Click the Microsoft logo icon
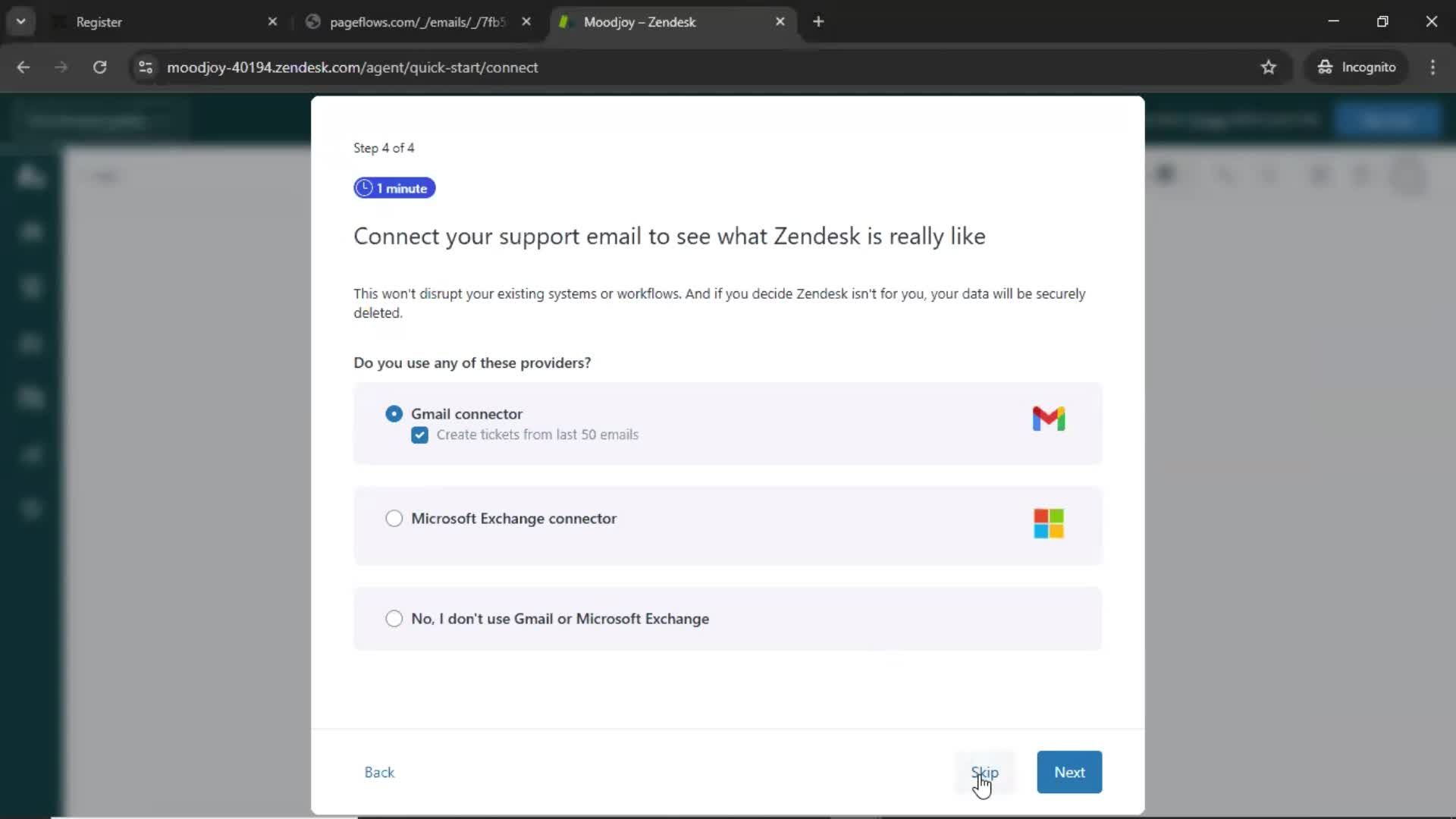 [1049, 523]
